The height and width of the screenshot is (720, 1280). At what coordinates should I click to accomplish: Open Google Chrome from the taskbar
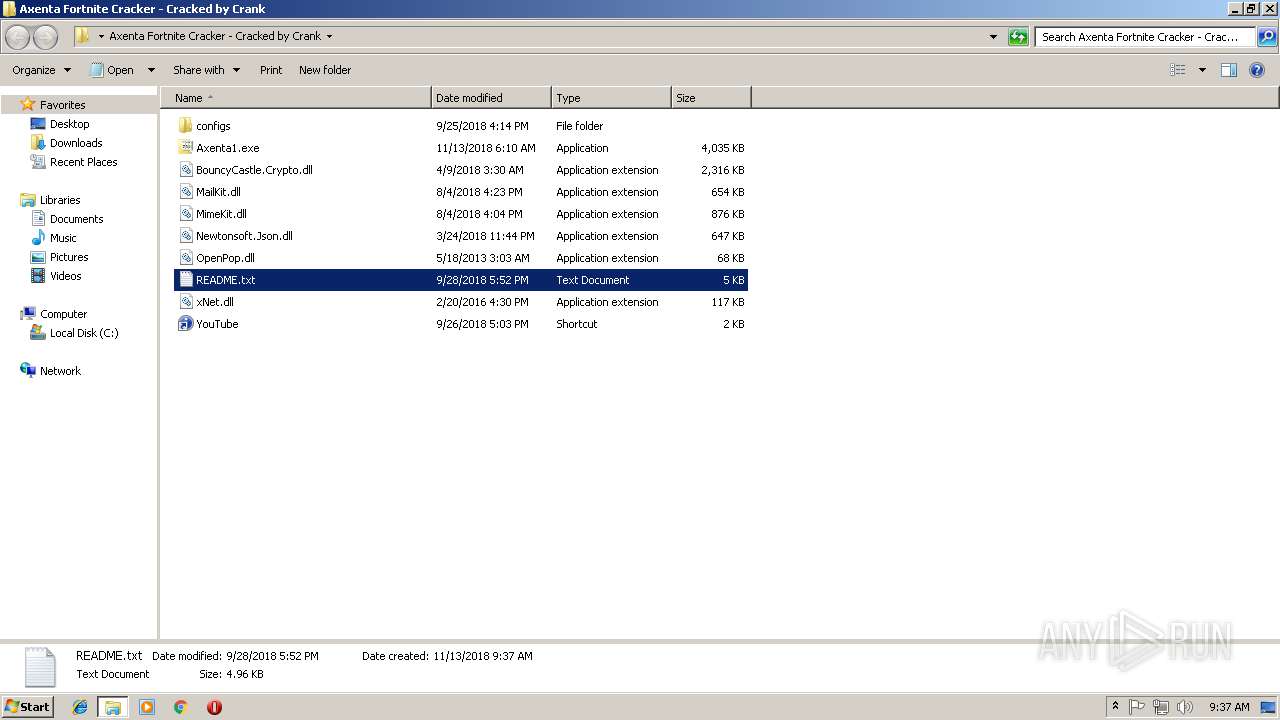click(x=181, y=707)
